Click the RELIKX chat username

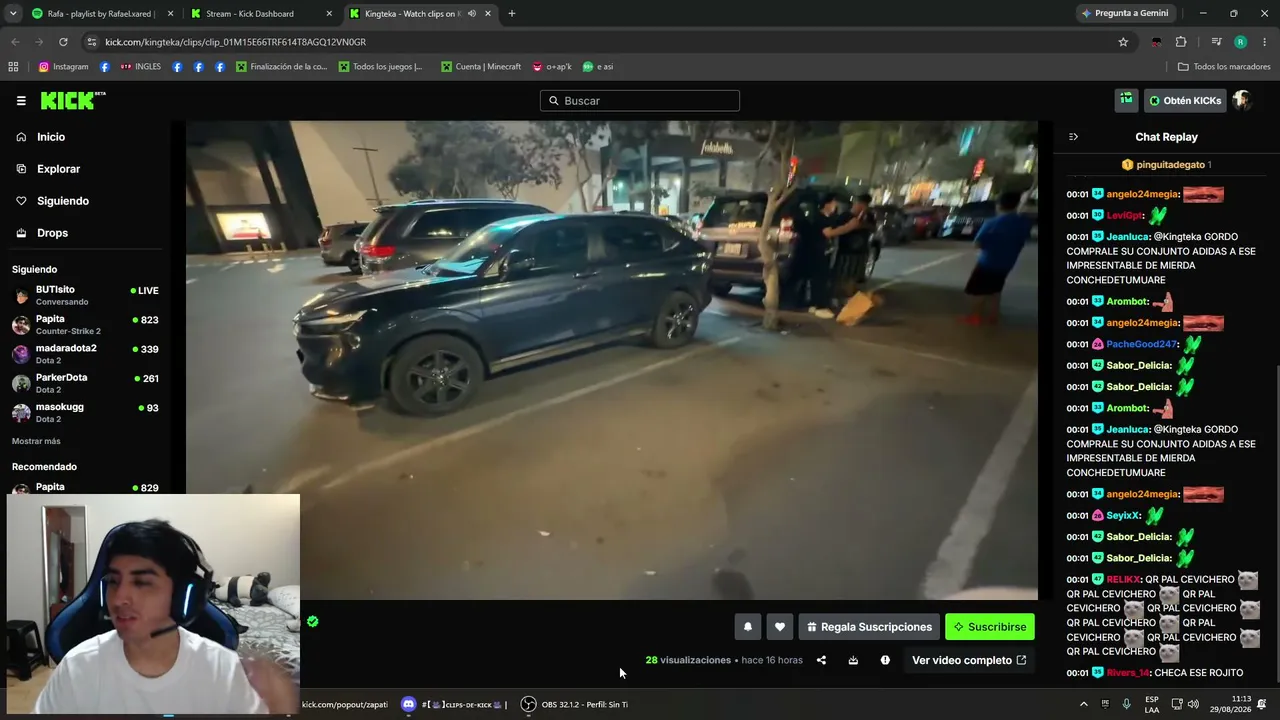pos(1124,580)
